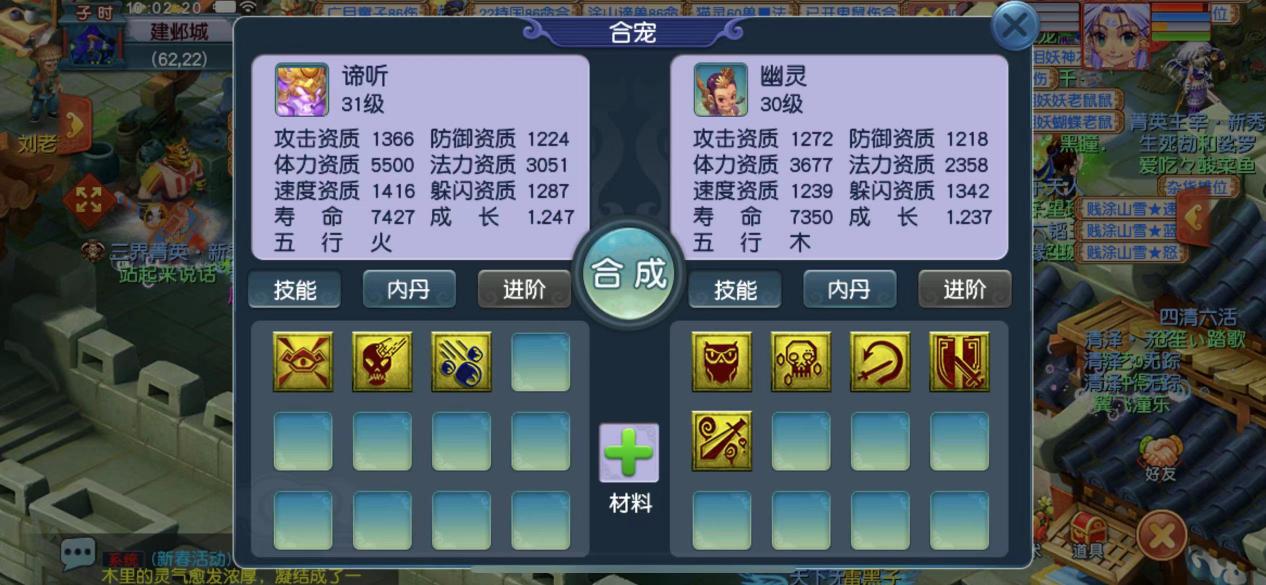Switch to right pet's 进阶 tab
The width and height of the screenshot is (1266, 585).
pos(965,290)
